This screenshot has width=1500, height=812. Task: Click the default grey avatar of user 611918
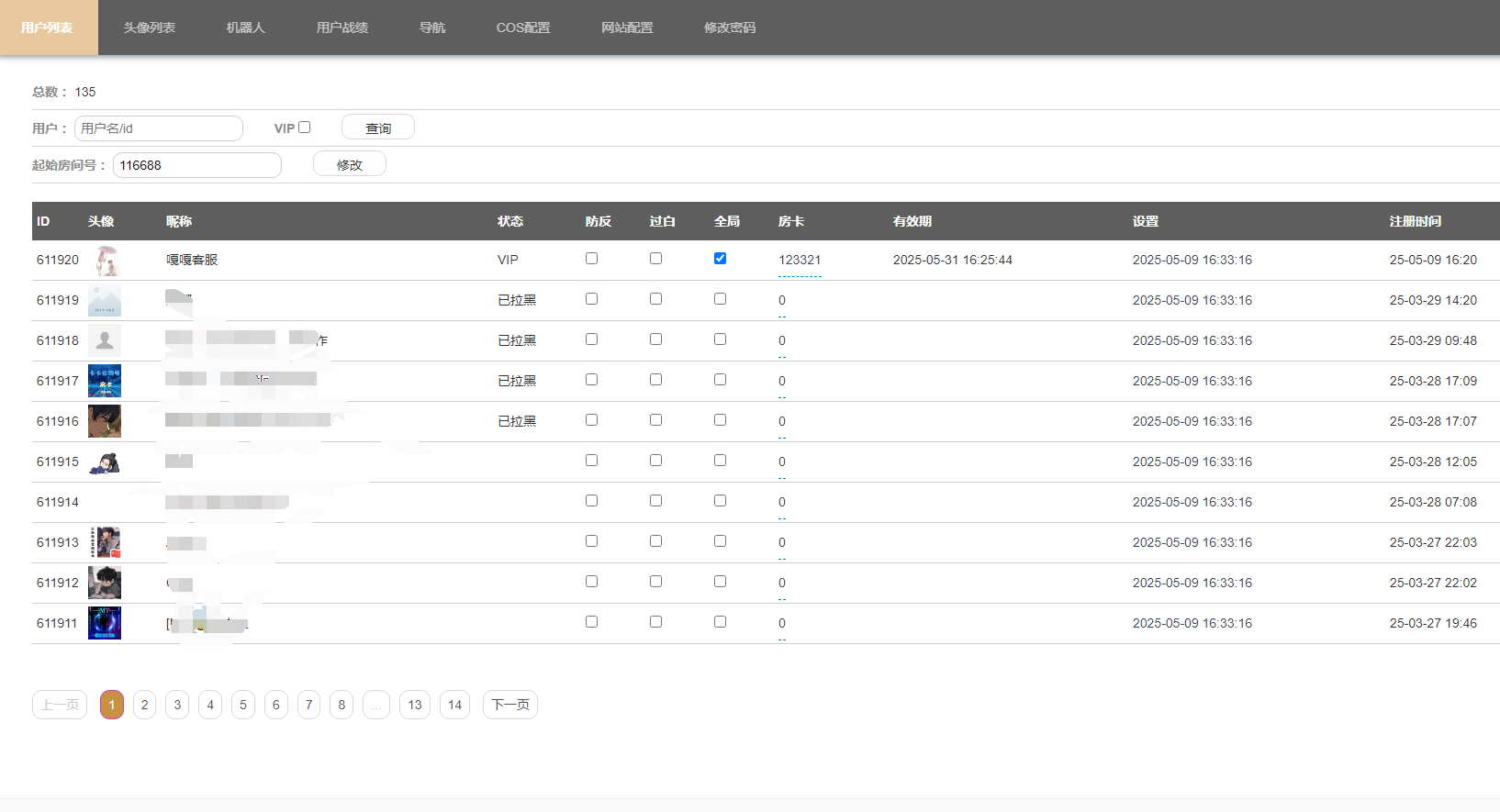tap(105, 341)
